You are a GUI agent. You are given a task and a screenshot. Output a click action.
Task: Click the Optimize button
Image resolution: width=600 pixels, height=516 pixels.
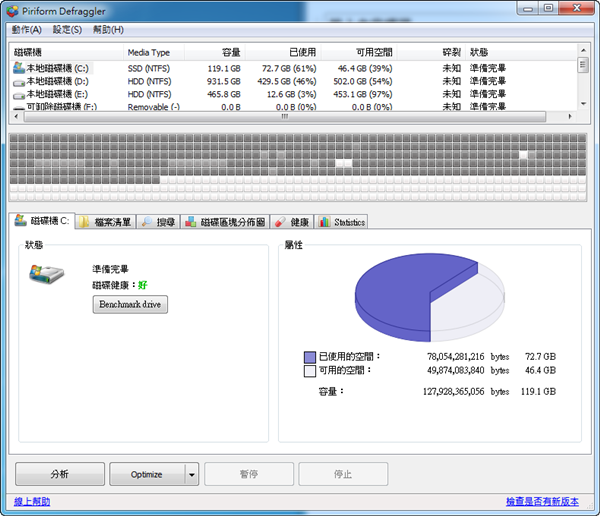pyautogui.click(x=147, y=474)
